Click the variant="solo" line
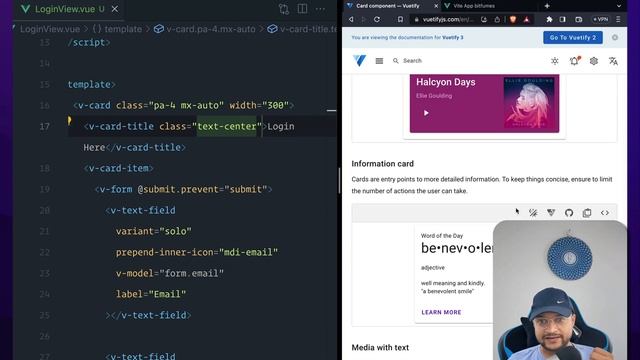 [x=153, y=231]
